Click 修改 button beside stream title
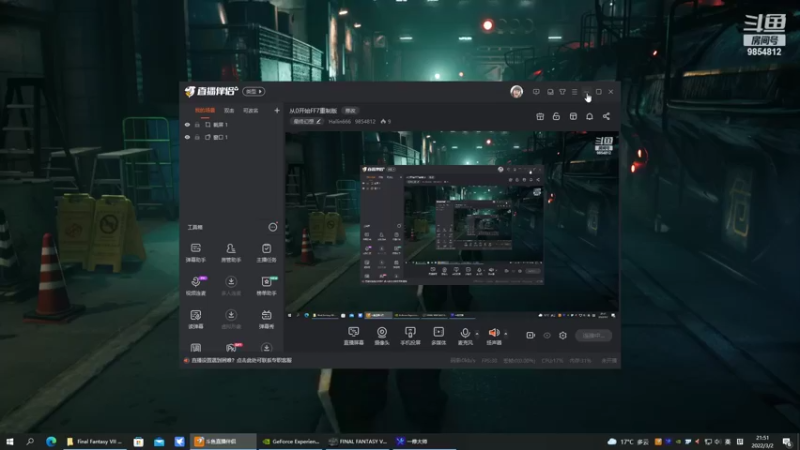 click(350, 110)
